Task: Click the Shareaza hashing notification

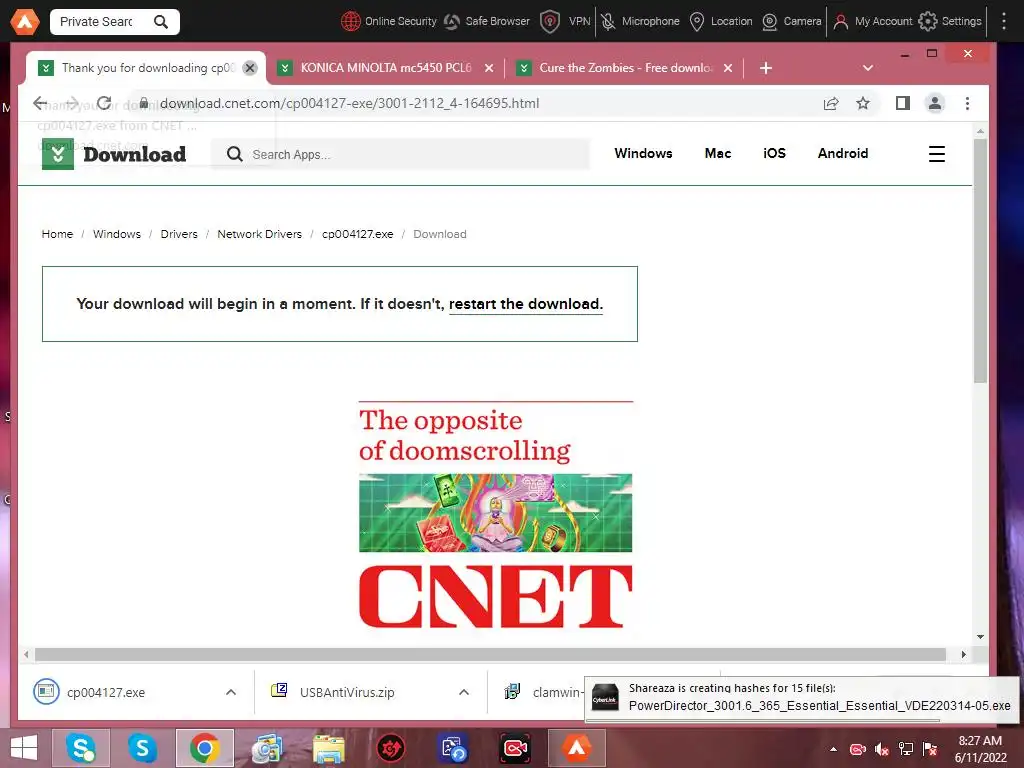Action: [x=802, y=699]
